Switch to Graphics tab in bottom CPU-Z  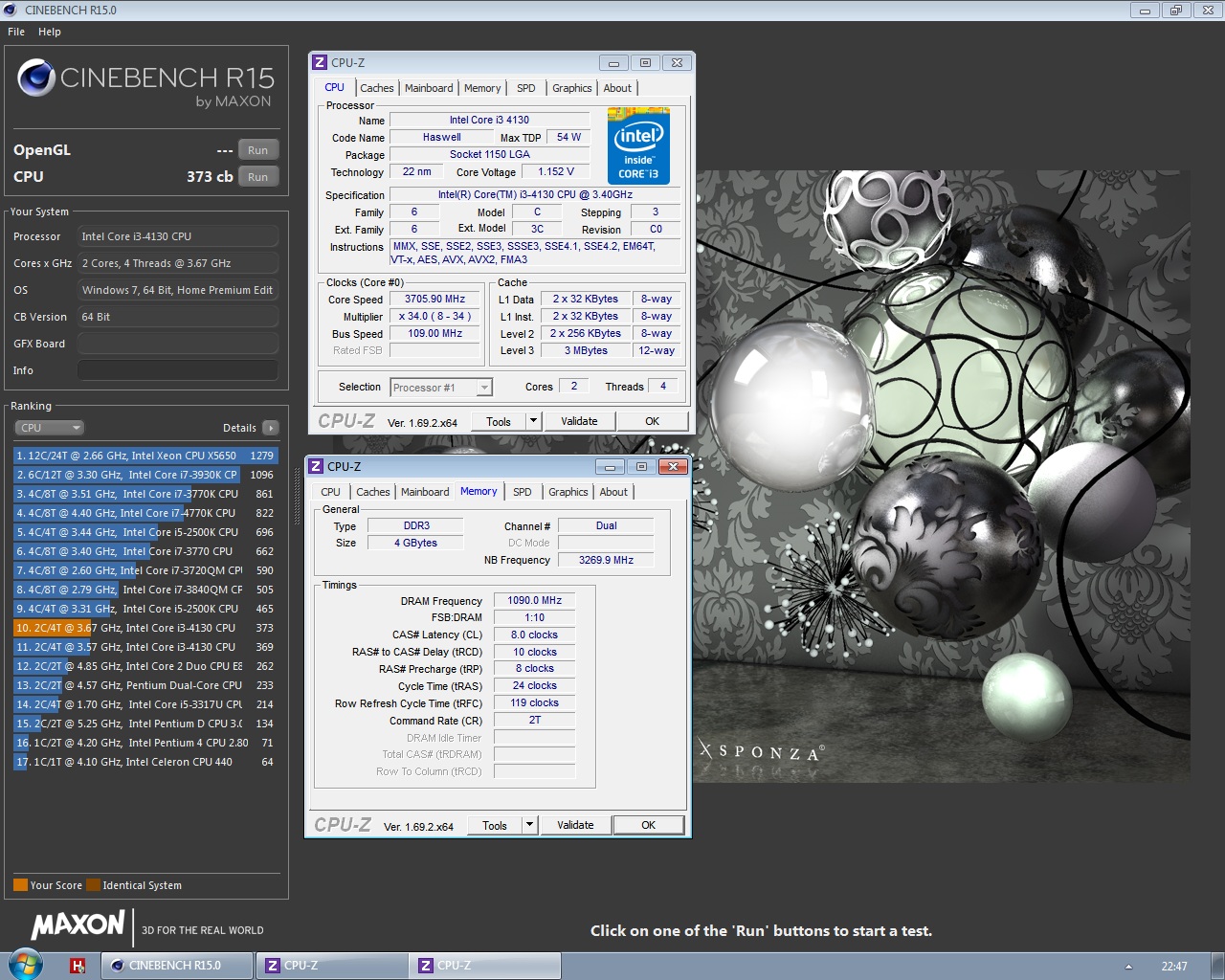point(568,492)
